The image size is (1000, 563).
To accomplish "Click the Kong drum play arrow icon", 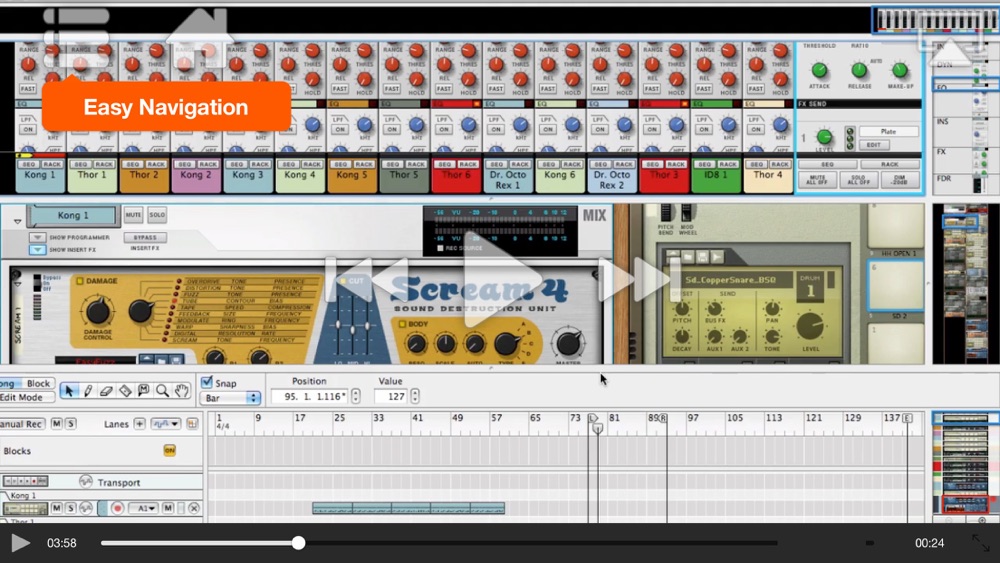I will point(717,256).
